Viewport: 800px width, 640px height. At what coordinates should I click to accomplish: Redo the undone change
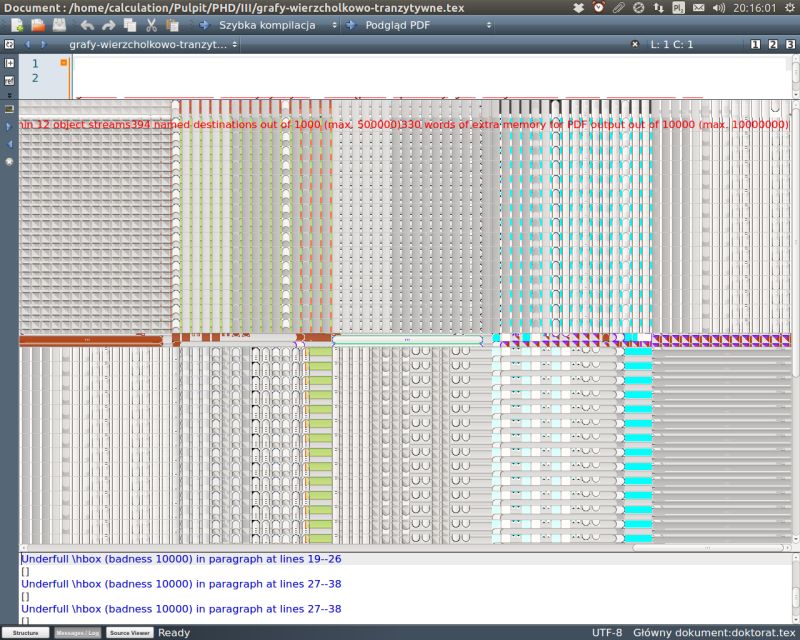point(107,28)
